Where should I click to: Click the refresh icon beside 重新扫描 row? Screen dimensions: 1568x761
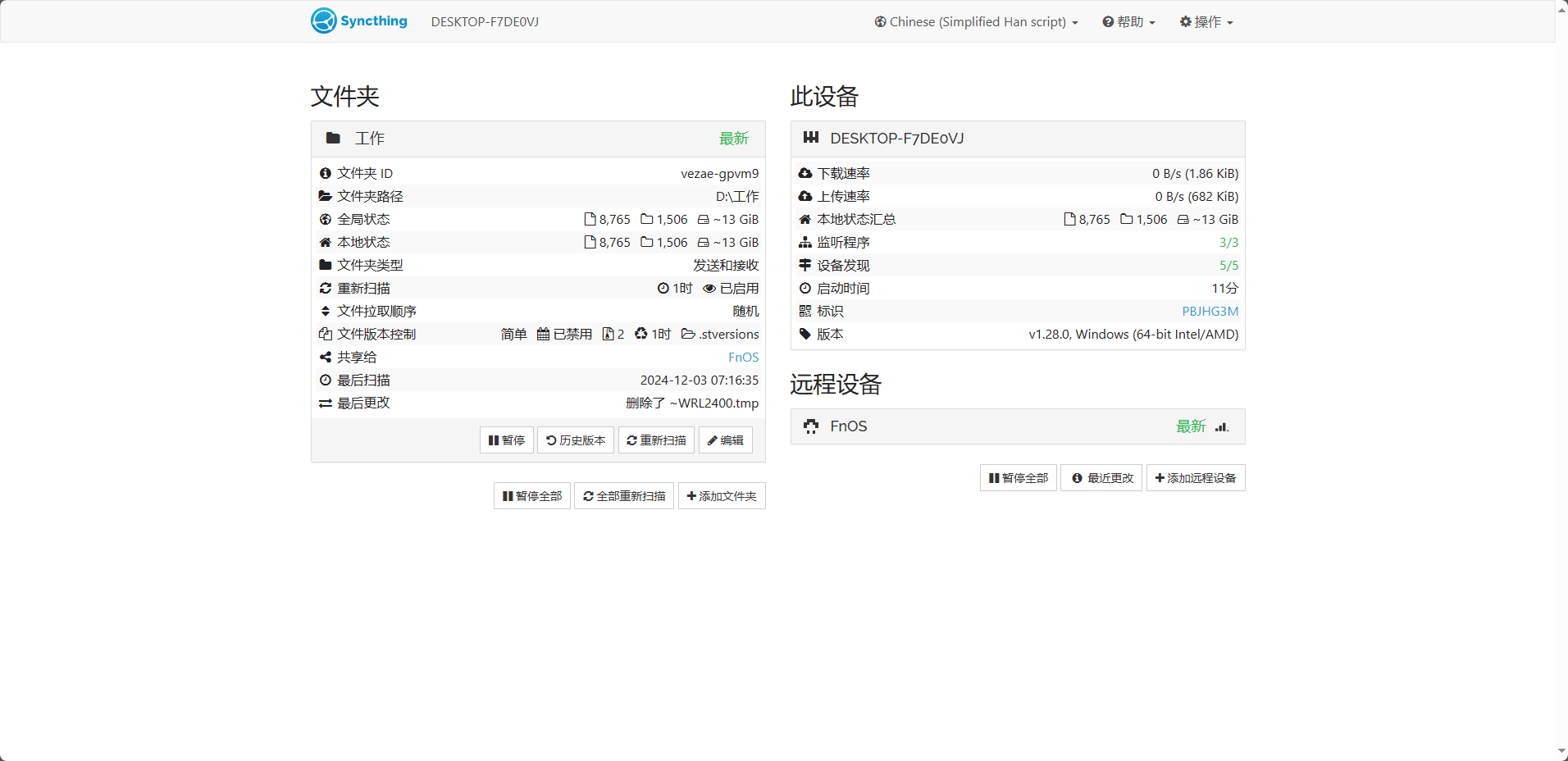[x=326, y=288]
